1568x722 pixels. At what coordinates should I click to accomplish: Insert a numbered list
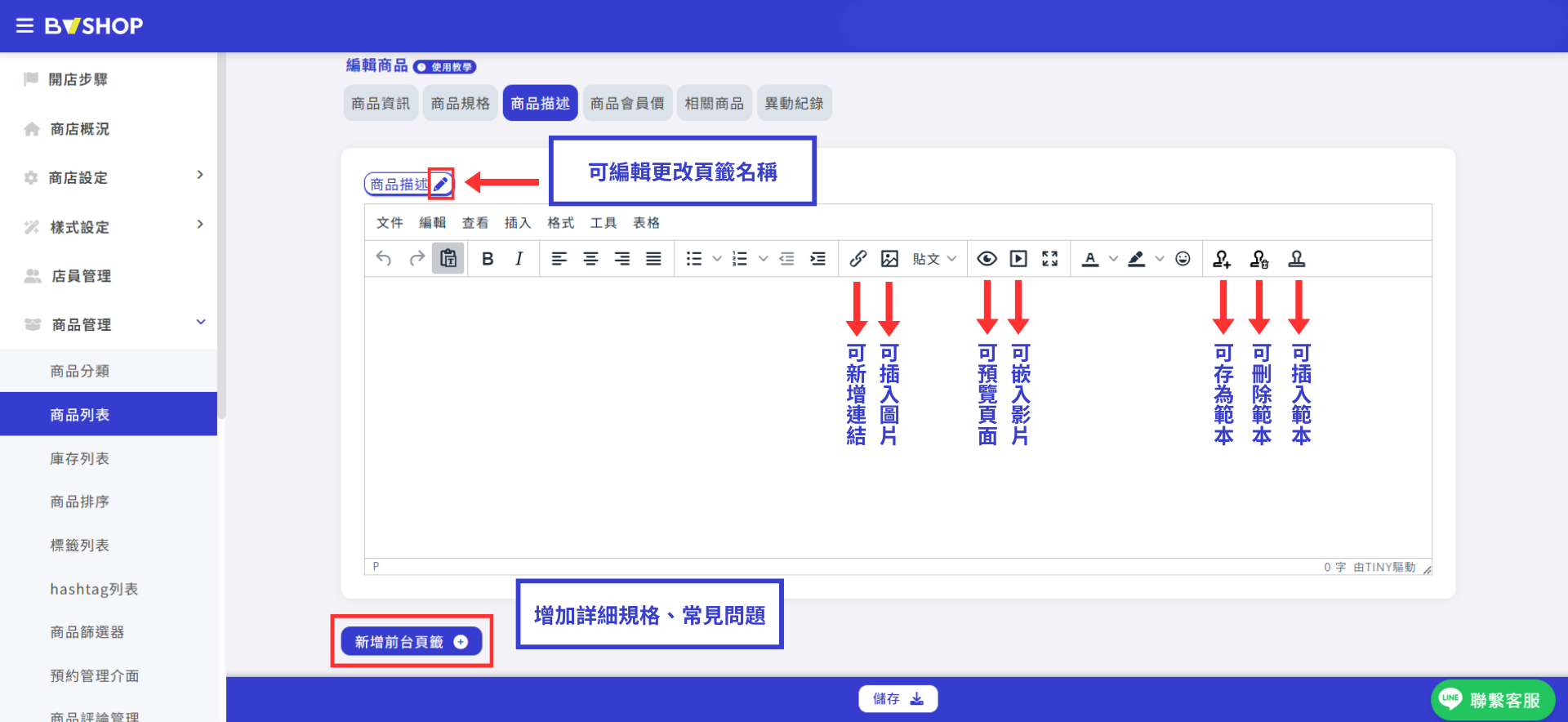(740, 259)
